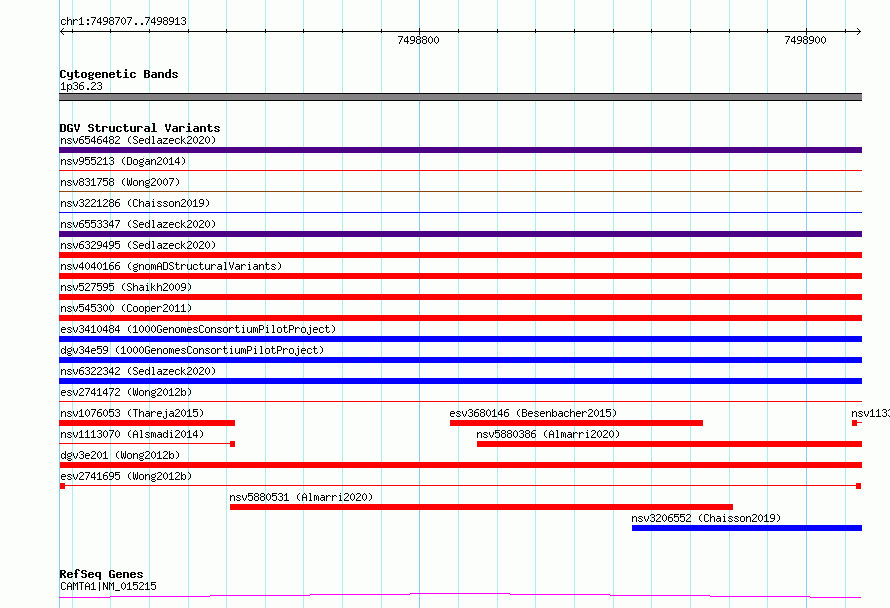Viewport: 890px width, 608px height.
Task: Select the nsv6553347 (Sedlazeck2020) label
Action: (x=138, y=224)
